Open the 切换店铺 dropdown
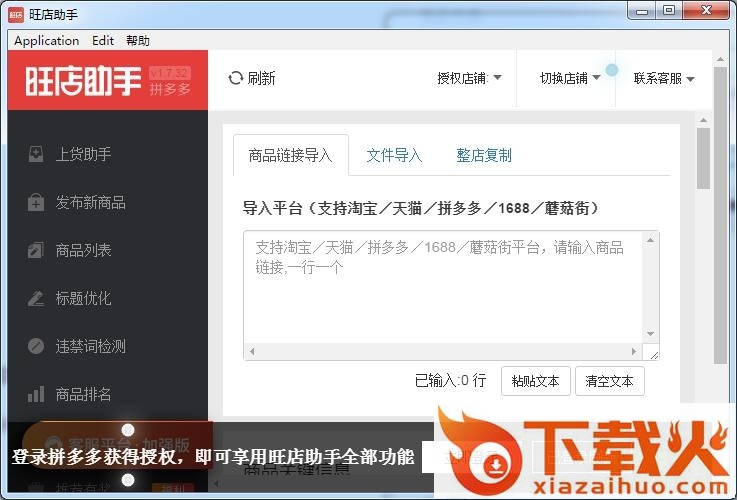The width and height of the screenshot is (737, 500). (x=570, y=78)
